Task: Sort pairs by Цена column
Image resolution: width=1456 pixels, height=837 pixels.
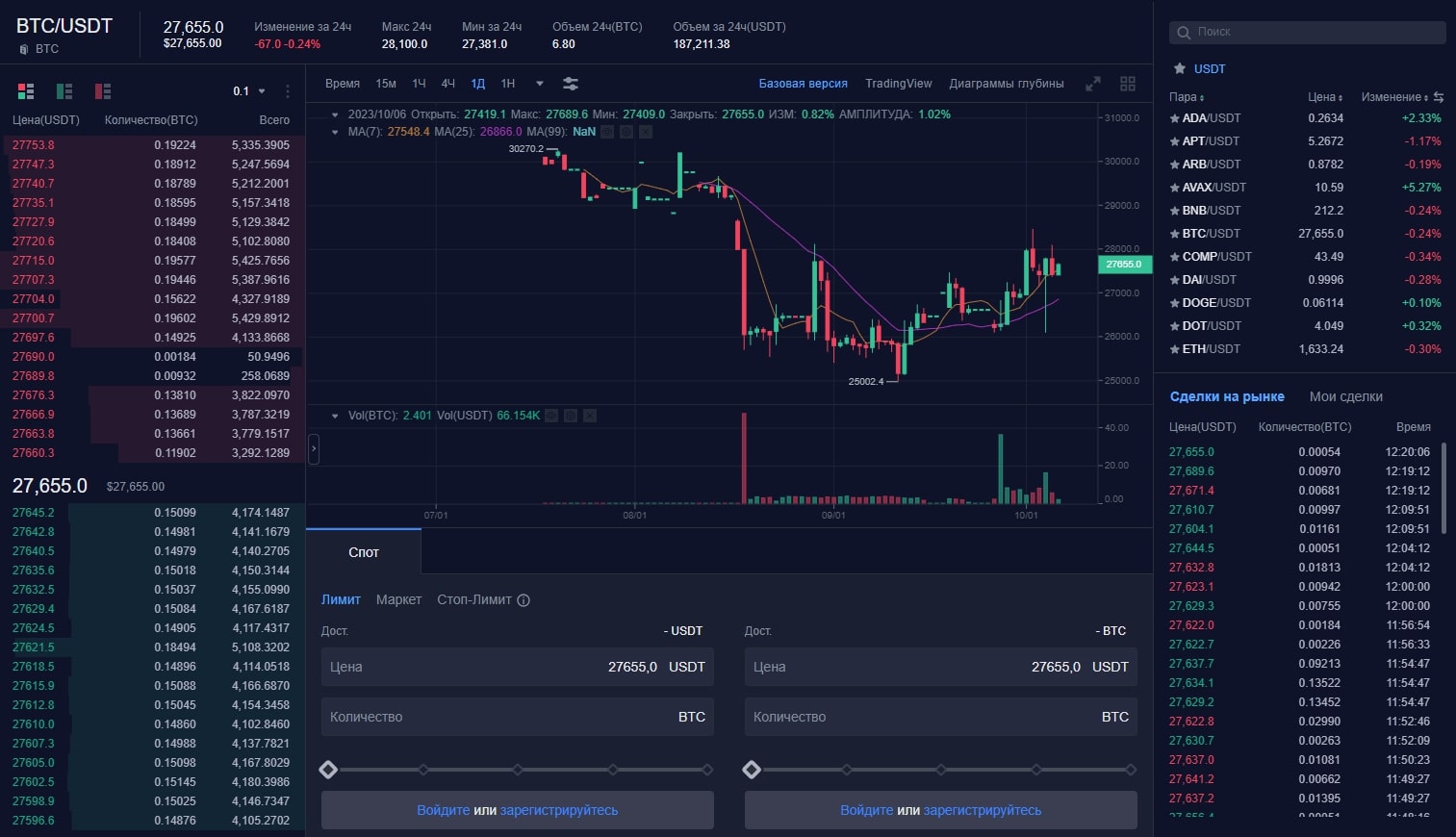Action: 1325,97
